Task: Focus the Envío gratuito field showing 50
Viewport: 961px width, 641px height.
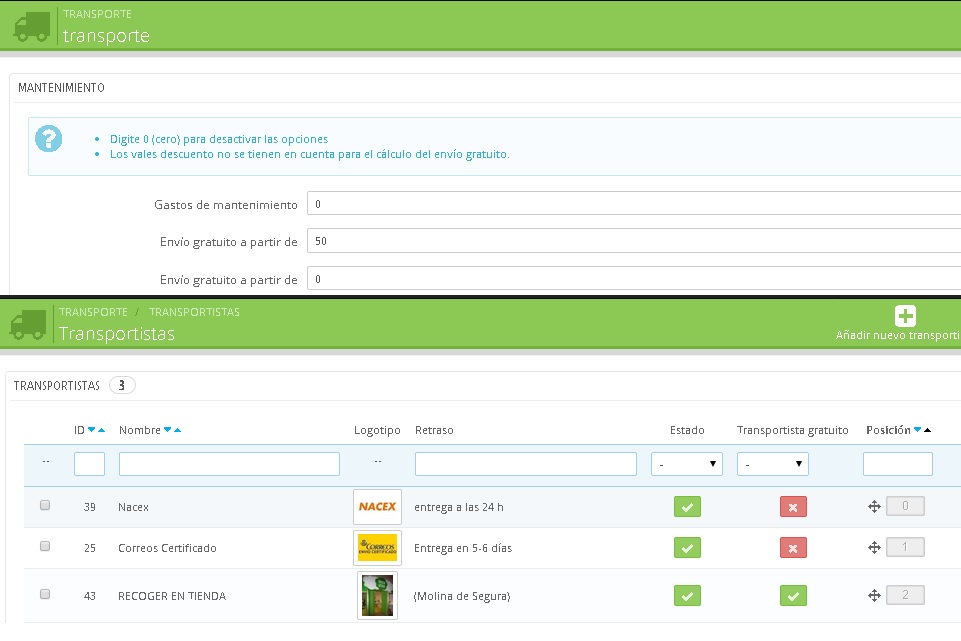Action: click(x=634, y=241)
